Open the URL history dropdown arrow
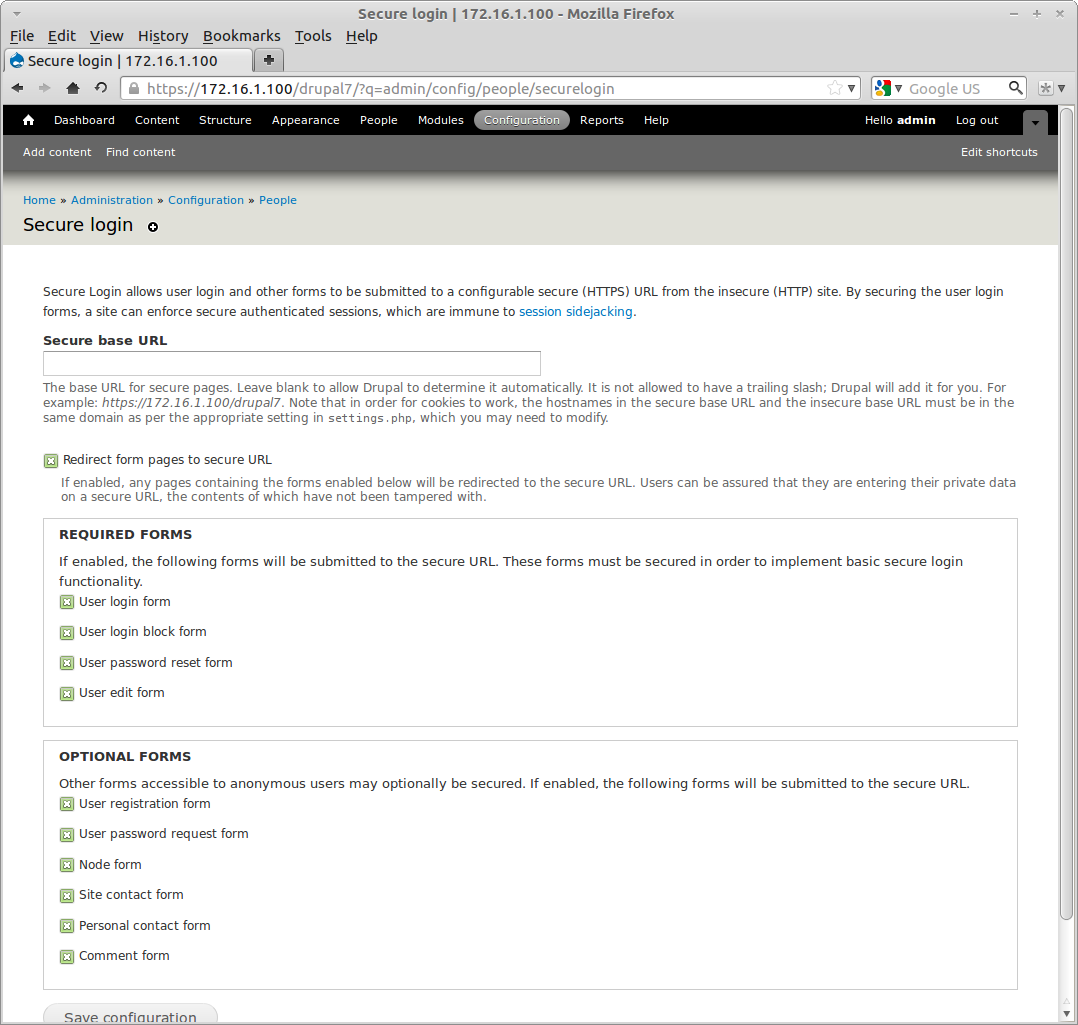 pos(851,88)
